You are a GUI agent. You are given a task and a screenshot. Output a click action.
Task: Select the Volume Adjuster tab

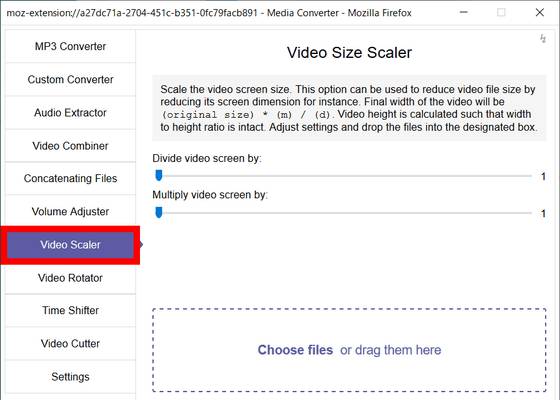pos(70,211)
